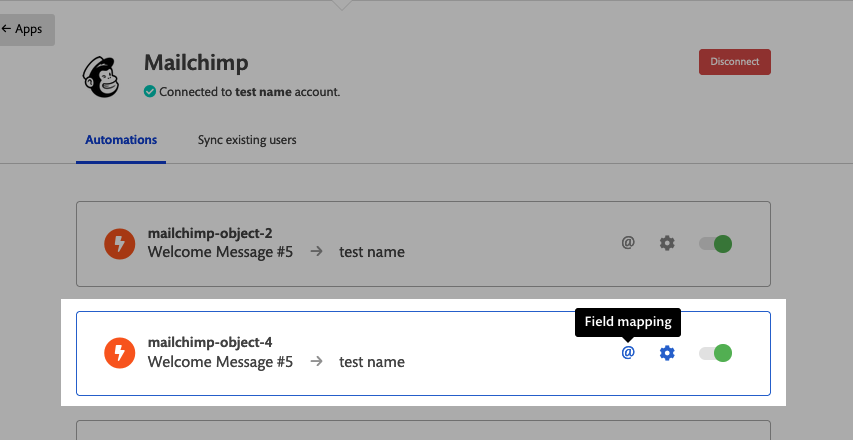Disable the mailchimp-object-4 automation switch
The width and height of the screenshot is (853, 440).
[x=715, y=353]
